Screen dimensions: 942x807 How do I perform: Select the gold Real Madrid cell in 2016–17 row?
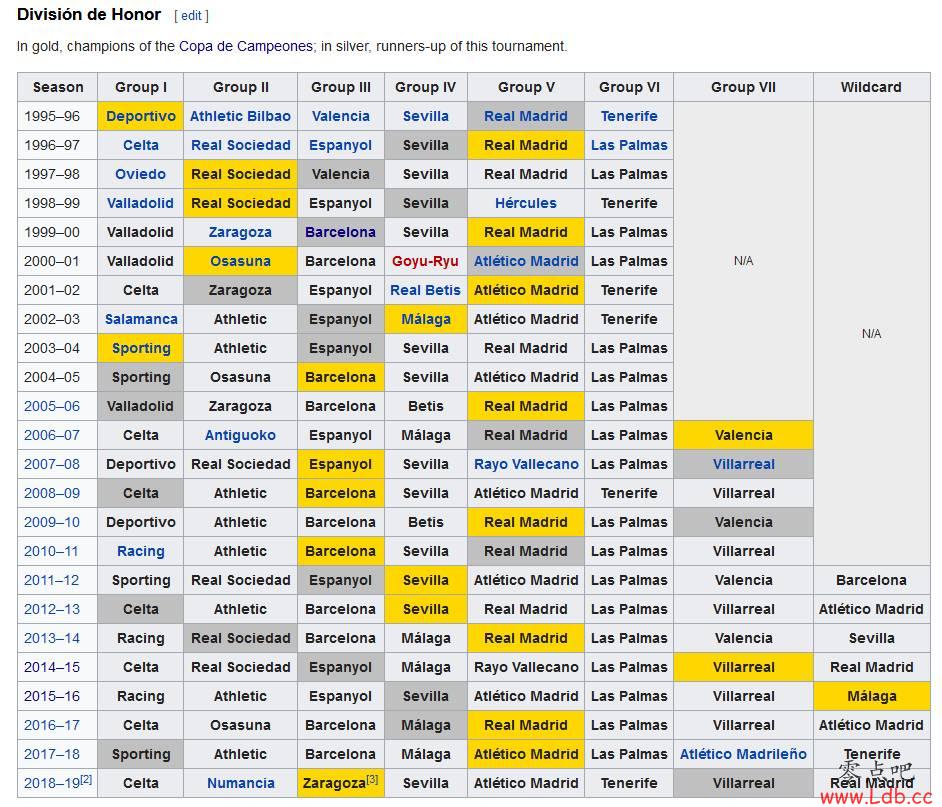tap(526, 725)
